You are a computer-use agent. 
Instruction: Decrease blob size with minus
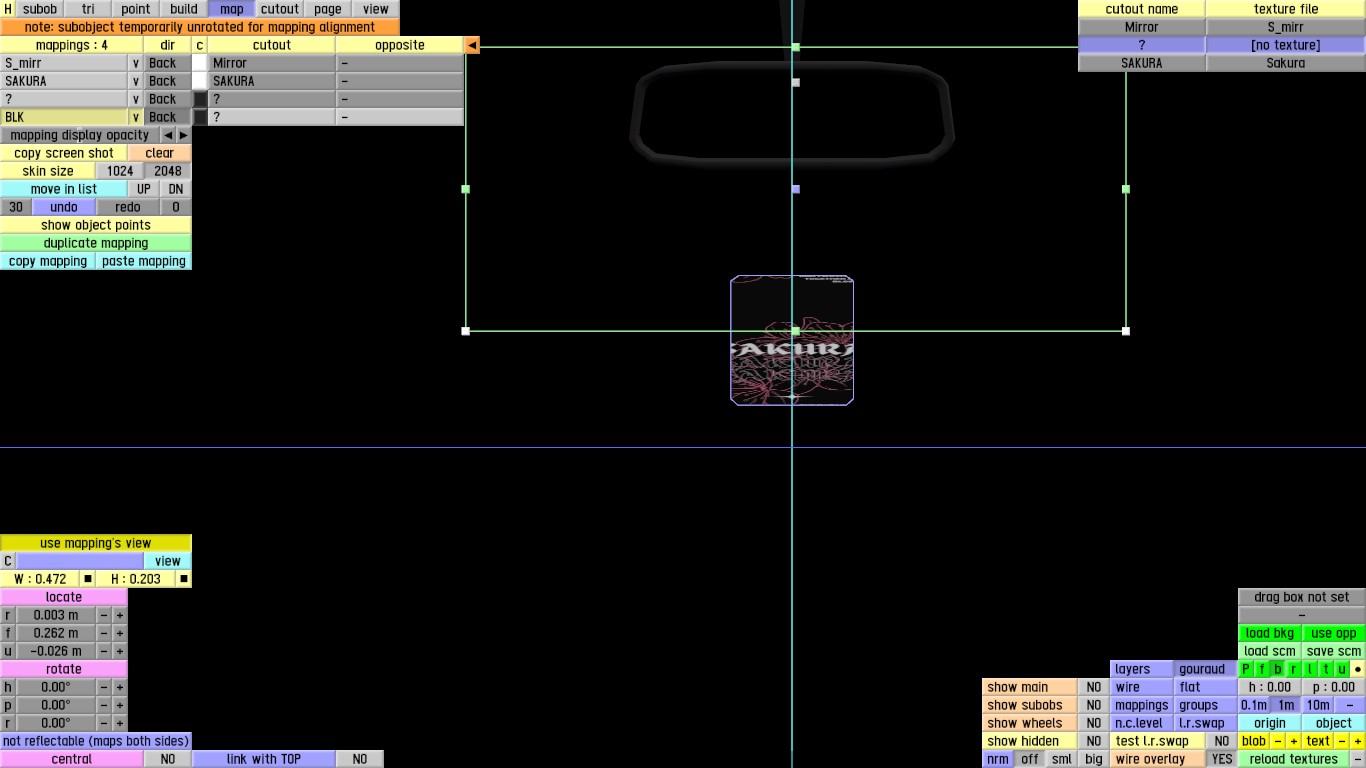1278,741
